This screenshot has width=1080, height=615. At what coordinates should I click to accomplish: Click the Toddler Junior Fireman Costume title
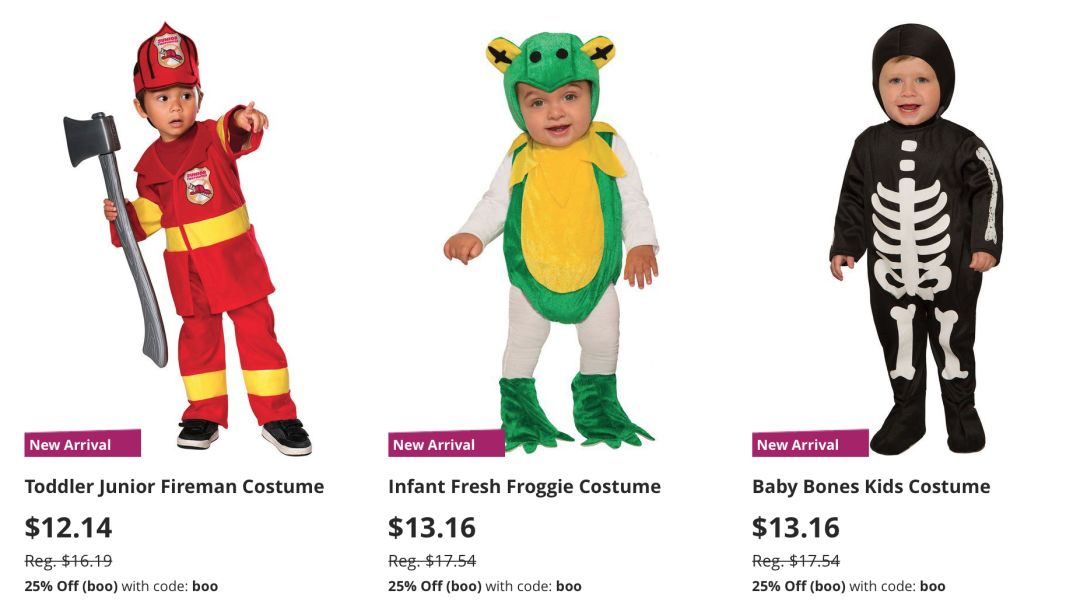tap(174, 487)
